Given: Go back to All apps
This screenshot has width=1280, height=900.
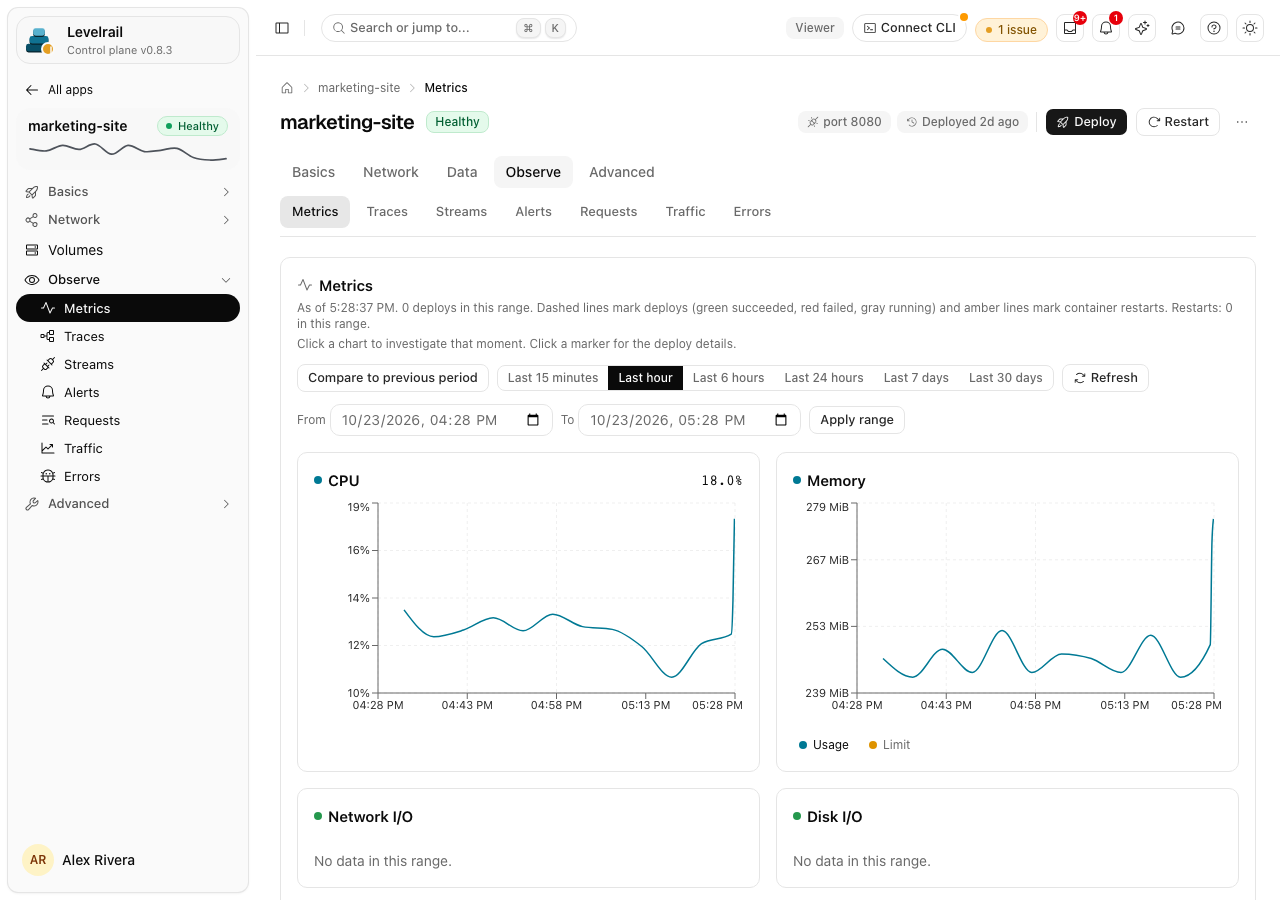Looking at the screenshot, I should [59, 90].
